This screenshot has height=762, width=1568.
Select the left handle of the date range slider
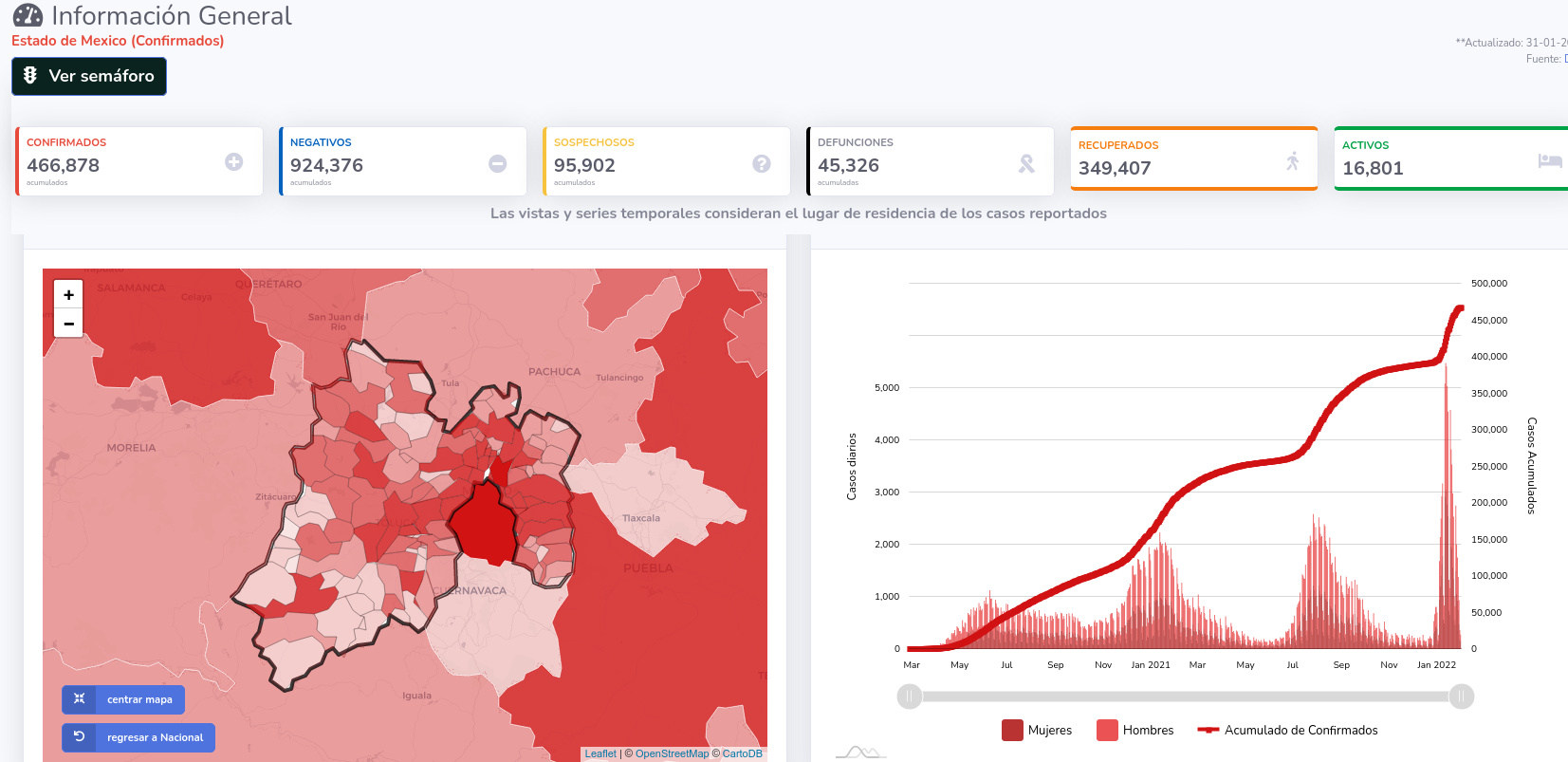pos(909,697)
